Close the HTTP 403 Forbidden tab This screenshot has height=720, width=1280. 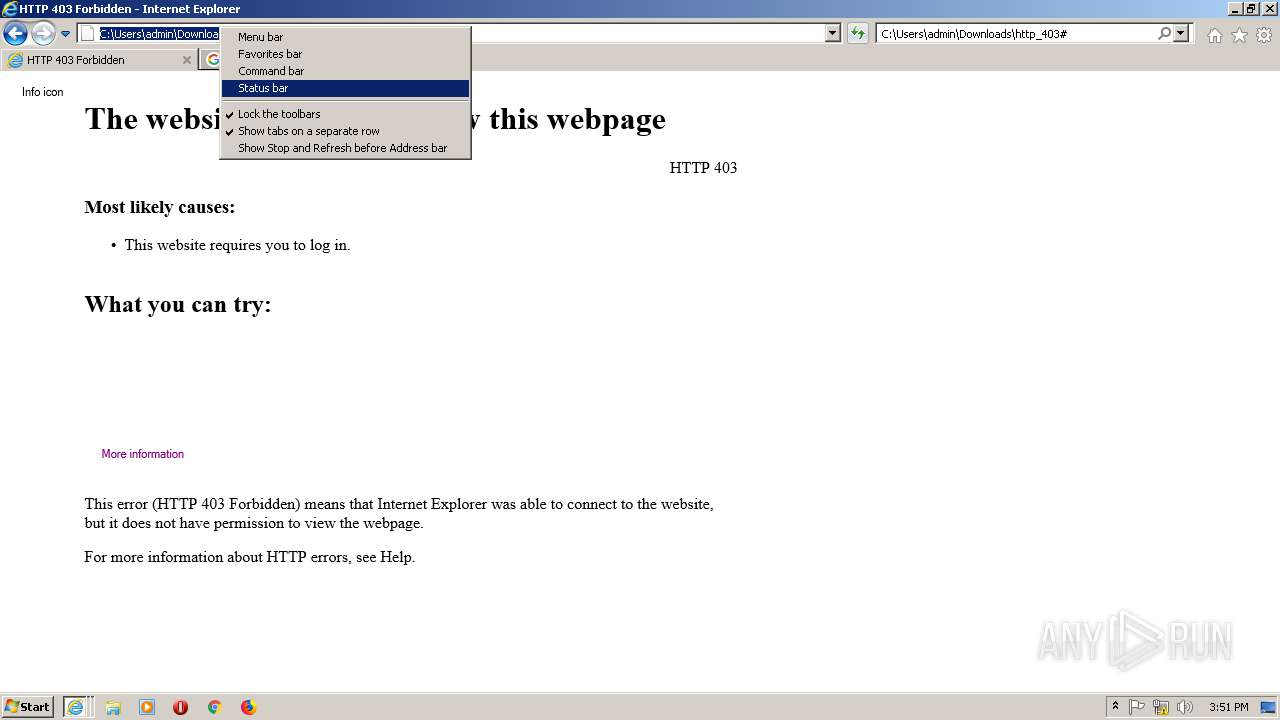click(x=187, y=60)
